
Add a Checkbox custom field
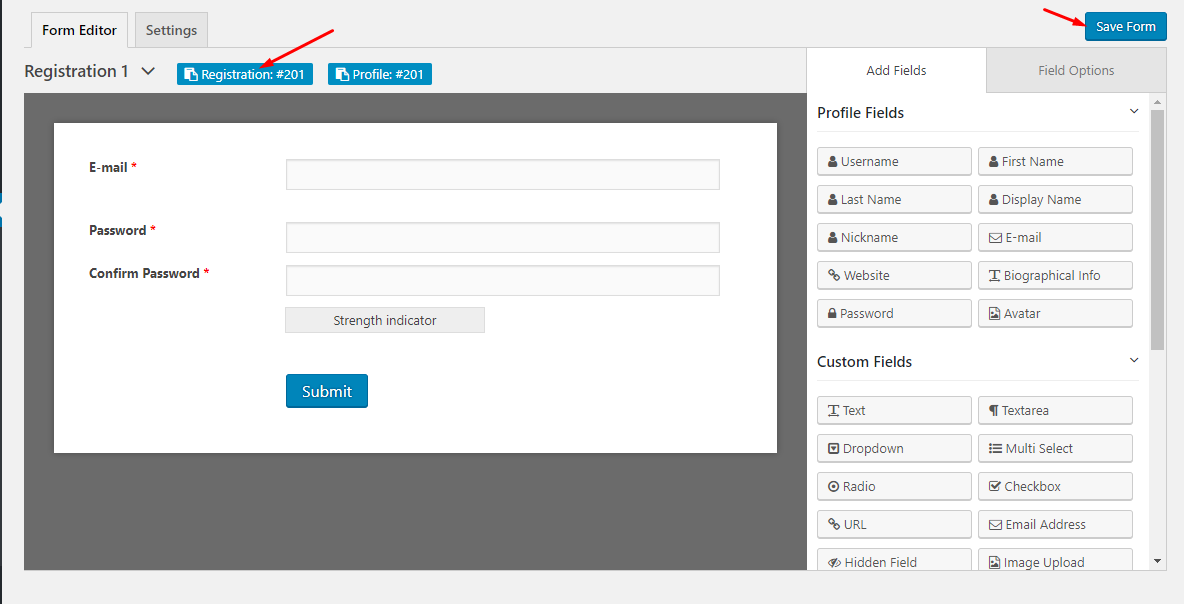(1055, 486)
